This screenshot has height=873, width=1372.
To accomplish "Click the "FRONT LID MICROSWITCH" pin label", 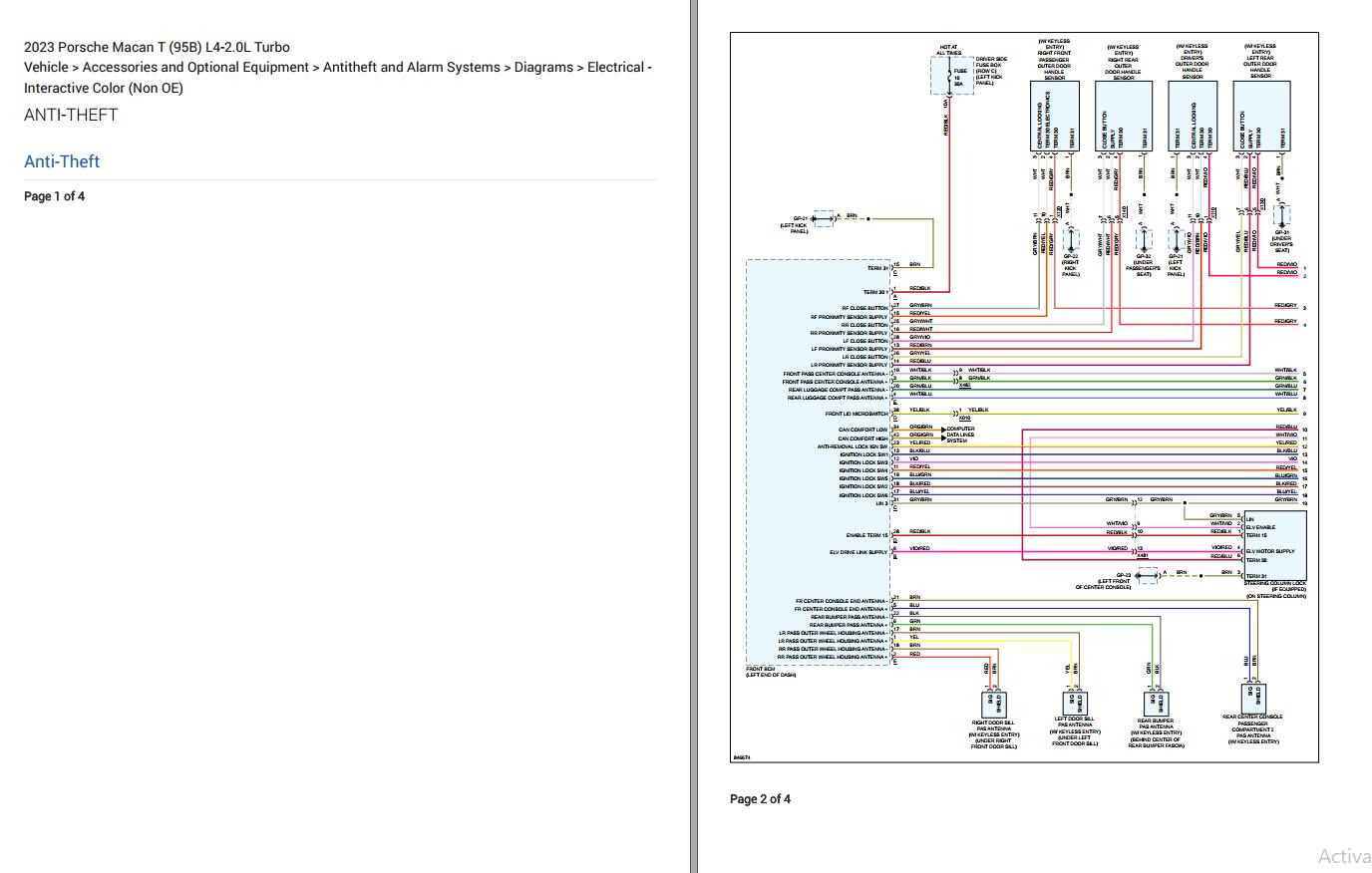I will pos(856,414).
